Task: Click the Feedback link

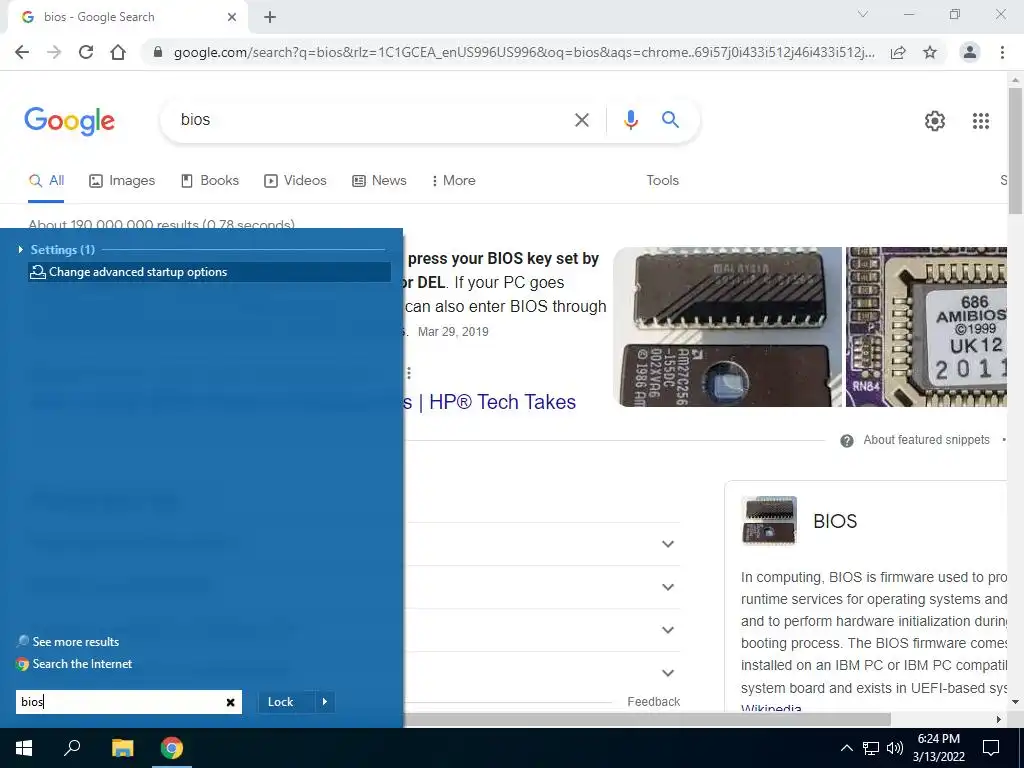Action: coord(654,702)
